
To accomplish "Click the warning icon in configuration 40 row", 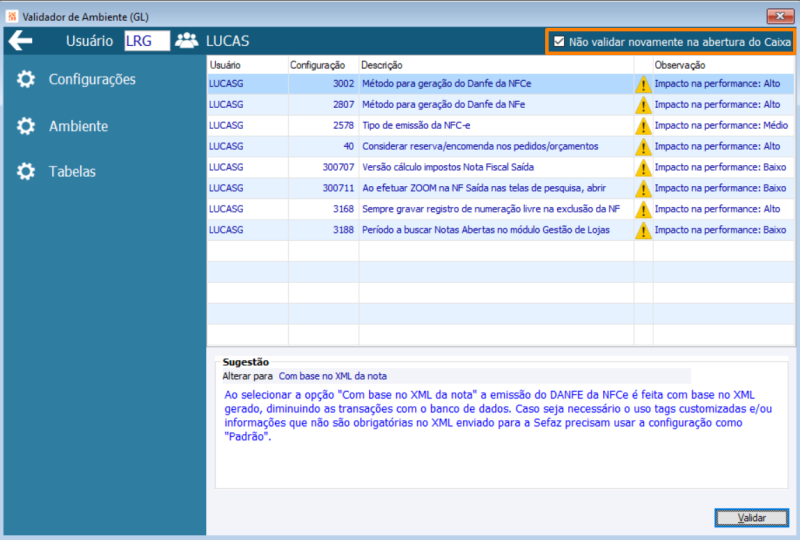I will click(643, 147).
